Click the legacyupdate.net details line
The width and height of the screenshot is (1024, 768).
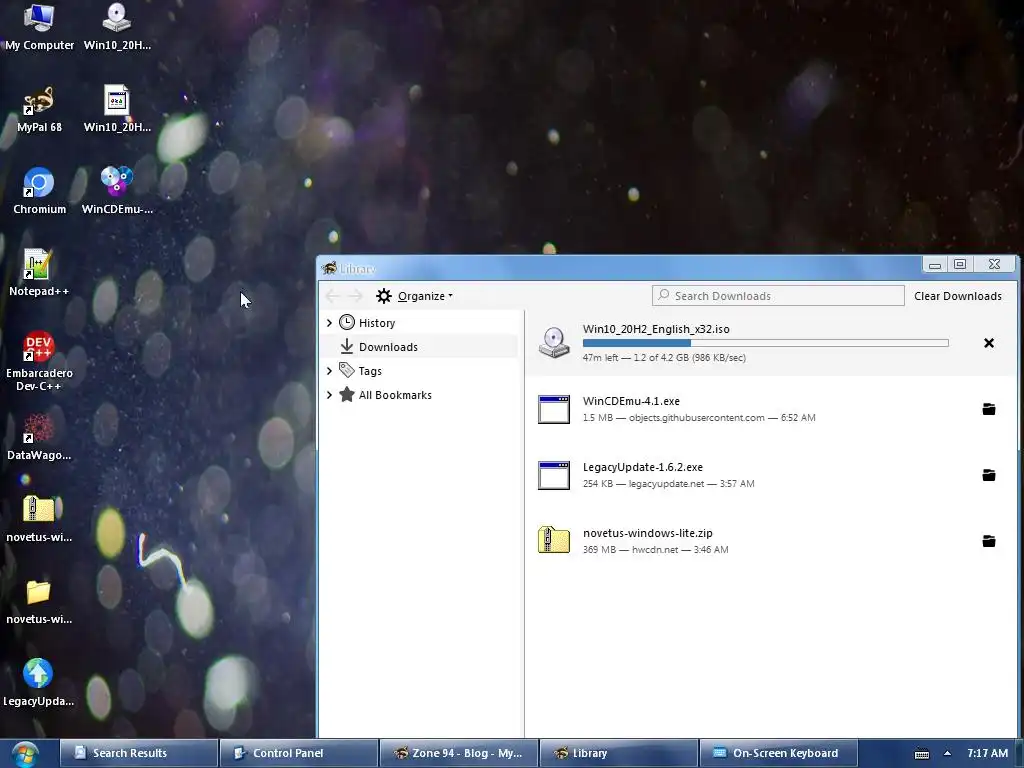668,484
